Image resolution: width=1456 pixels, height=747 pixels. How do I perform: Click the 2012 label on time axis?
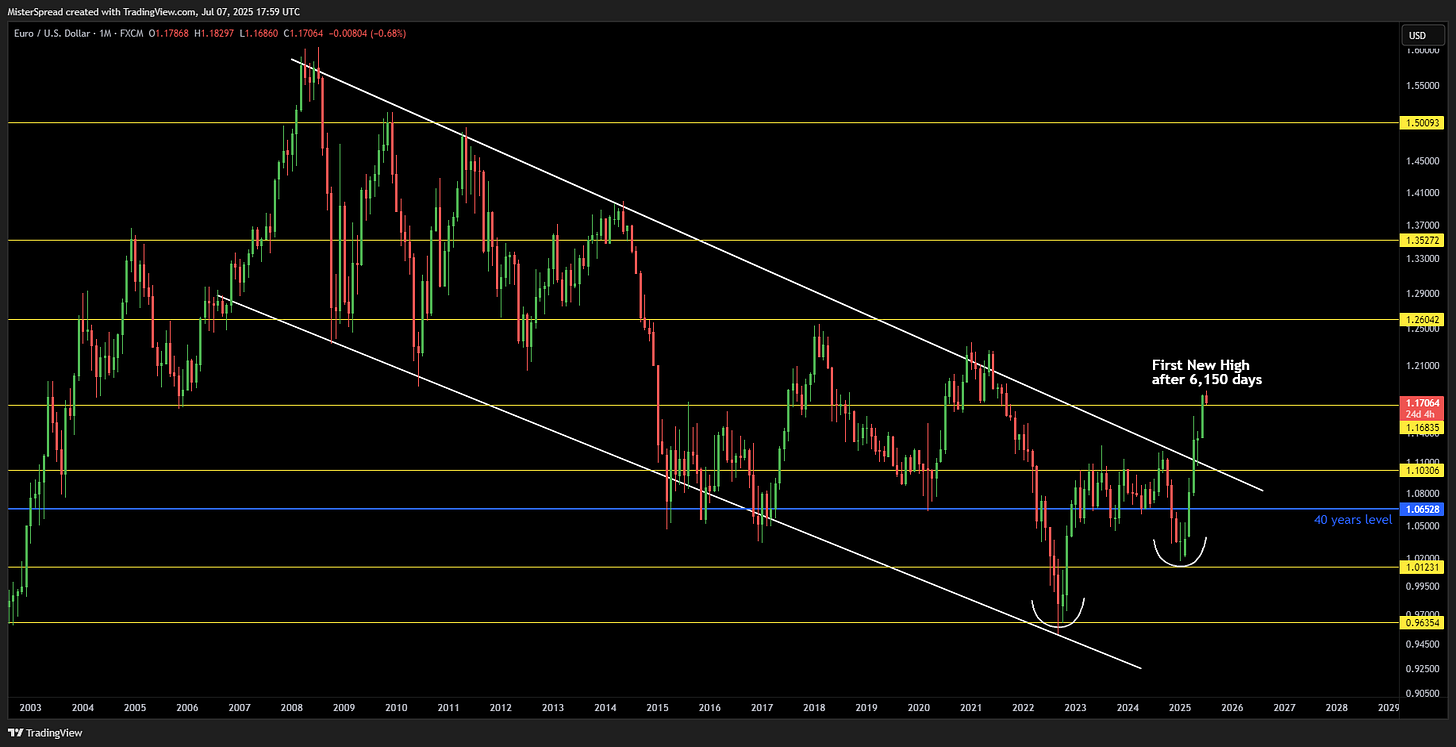(501, 707)
